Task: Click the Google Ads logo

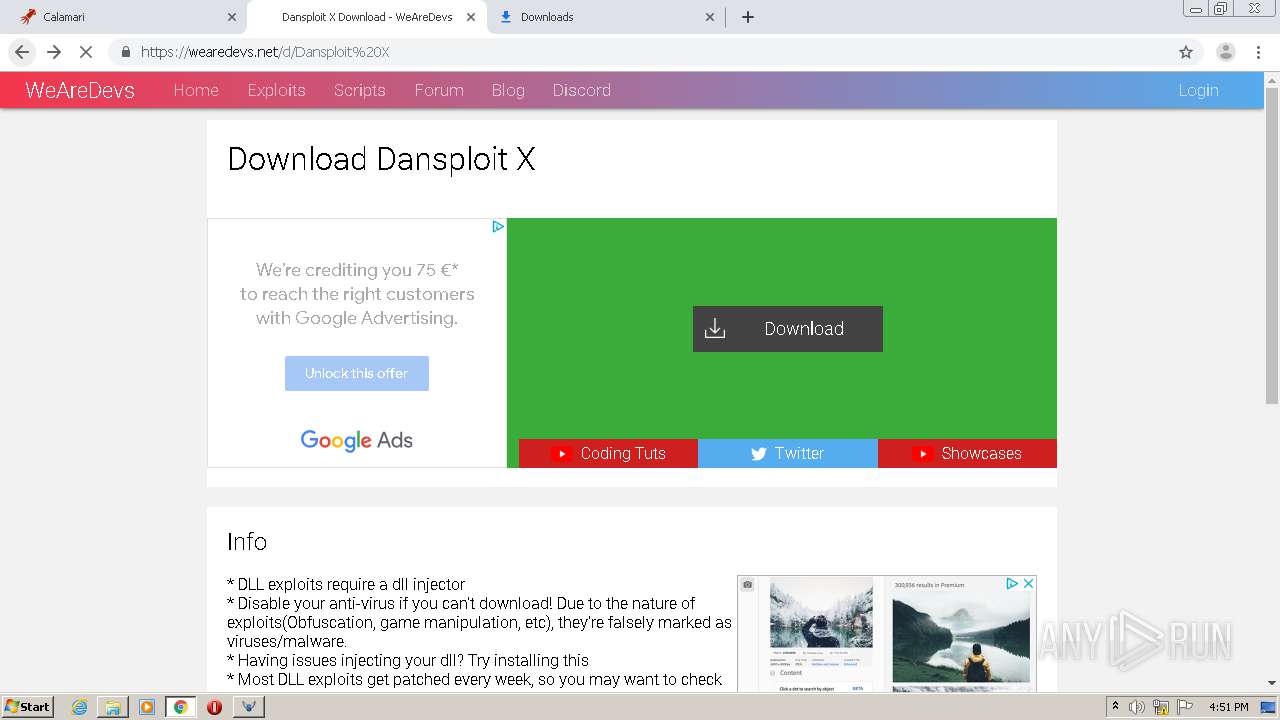Action: 357,440
